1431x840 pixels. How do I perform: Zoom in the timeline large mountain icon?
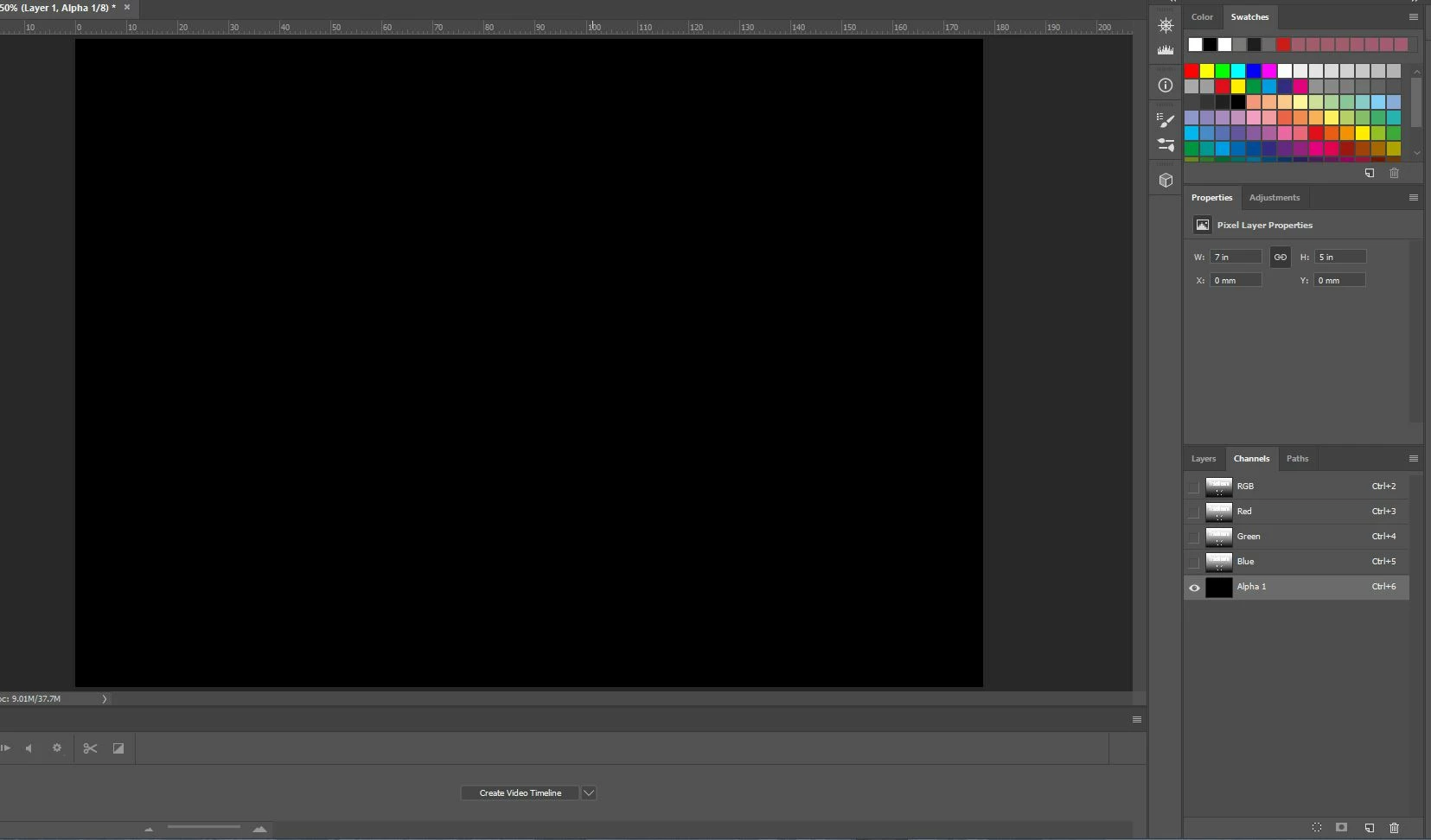(259, 829)
